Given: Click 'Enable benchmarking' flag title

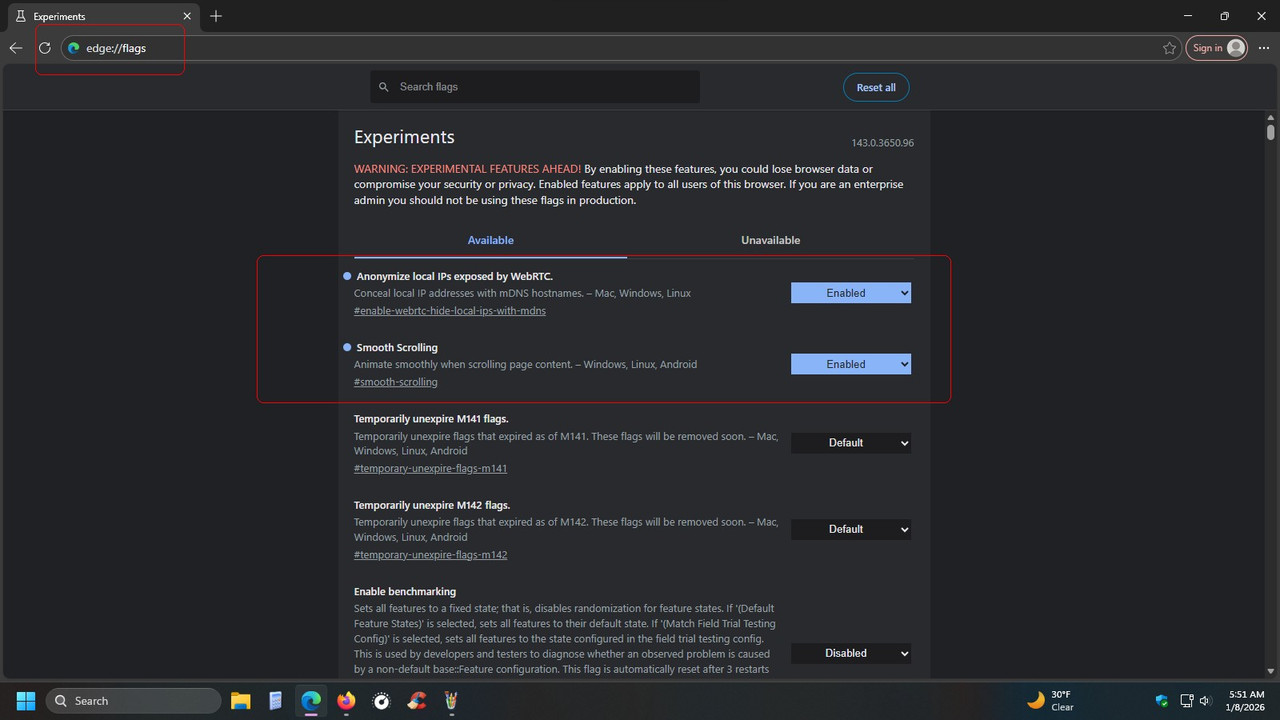Looking at the screenshot, I should pyautogui.click(x=405, y=591).
